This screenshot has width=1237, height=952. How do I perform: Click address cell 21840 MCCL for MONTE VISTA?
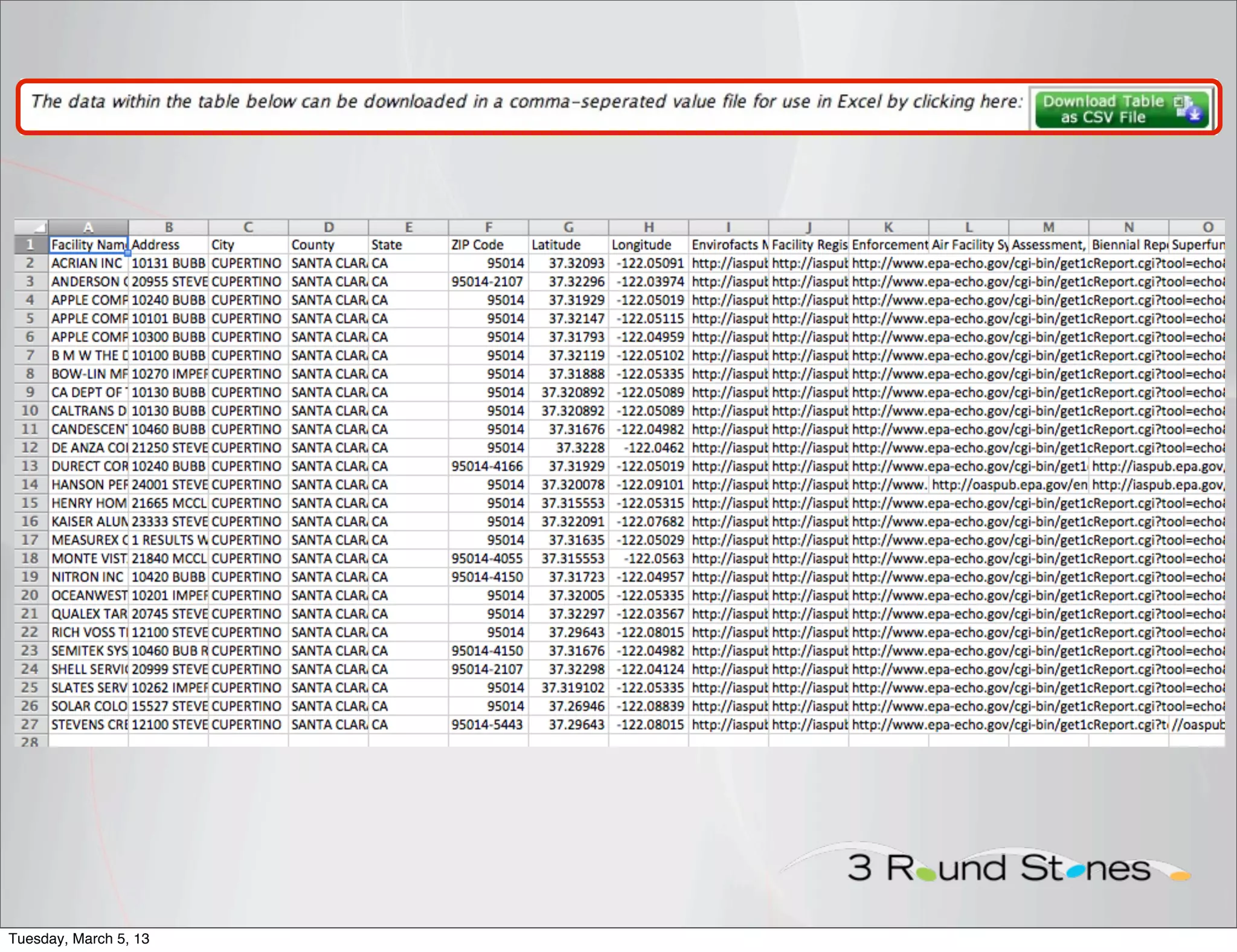click(x=168, y=558)
